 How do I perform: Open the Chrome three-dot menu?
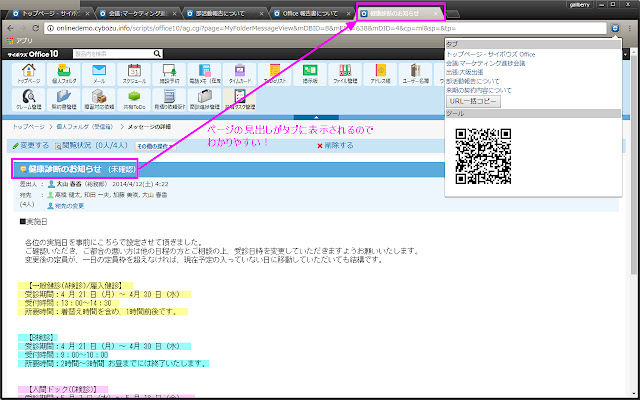[630, 28]
